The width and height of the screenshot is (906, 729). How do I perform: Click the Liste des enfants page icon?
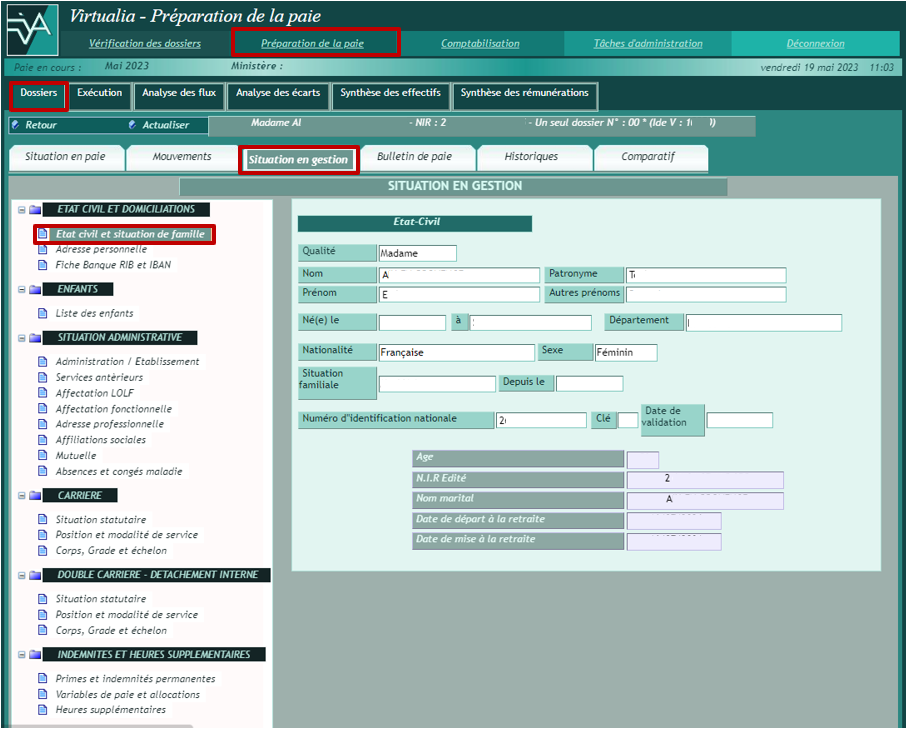[x=43, y=313]
